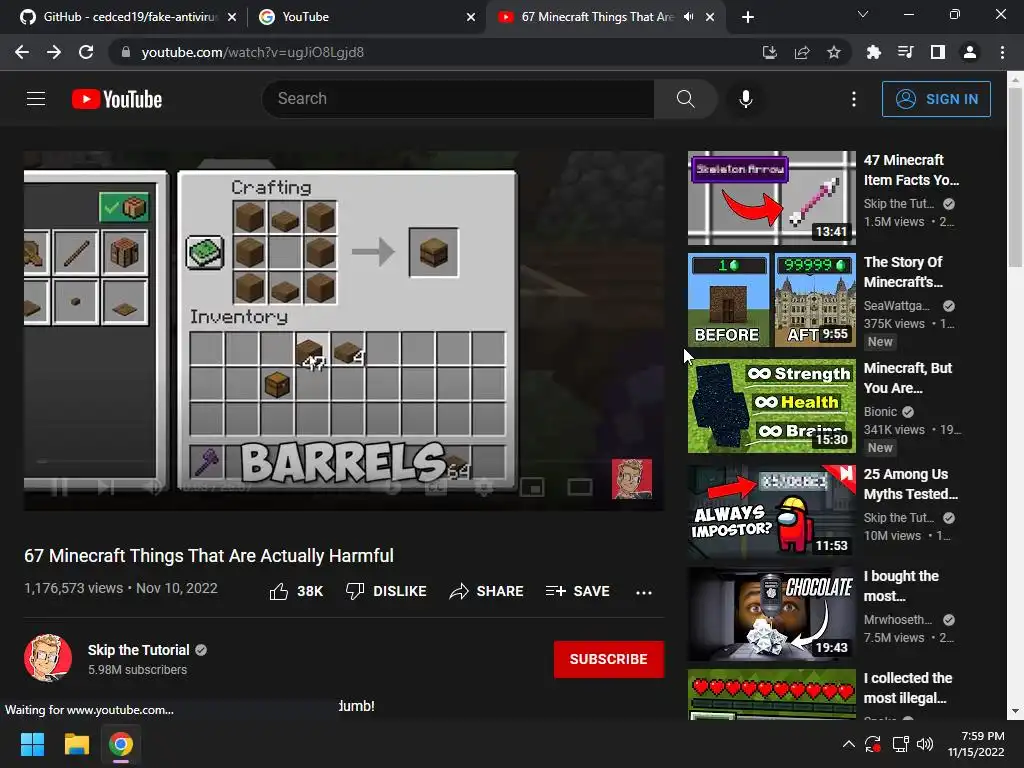Reload the current page

(86, 52)
